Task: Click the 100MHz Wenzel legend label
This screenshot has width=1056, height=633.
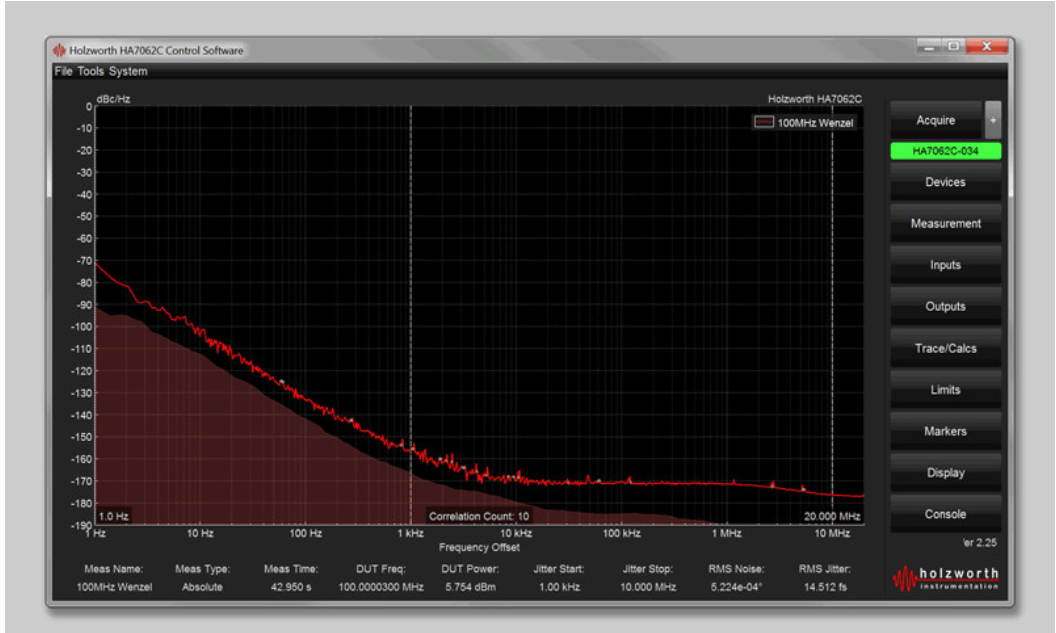Action: (816, 123)
